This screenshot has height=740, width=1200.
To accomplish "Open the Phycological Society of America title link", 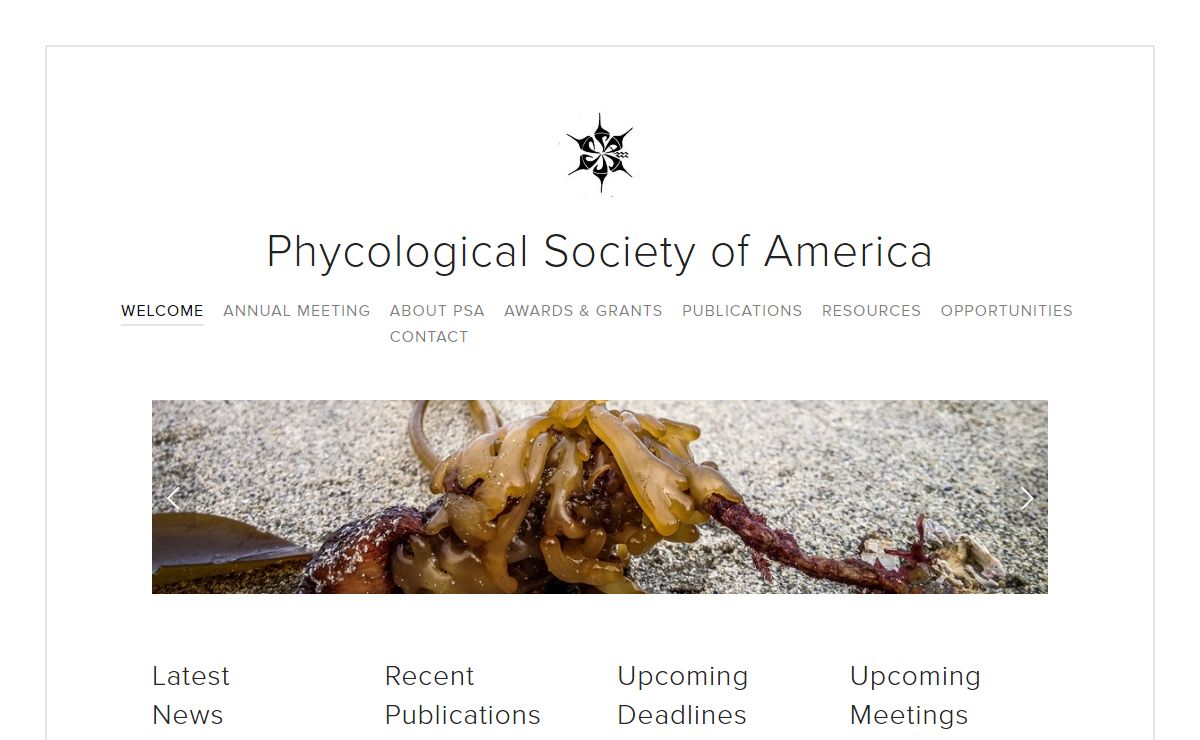I will pyautogui.click(x=600, y=251).
